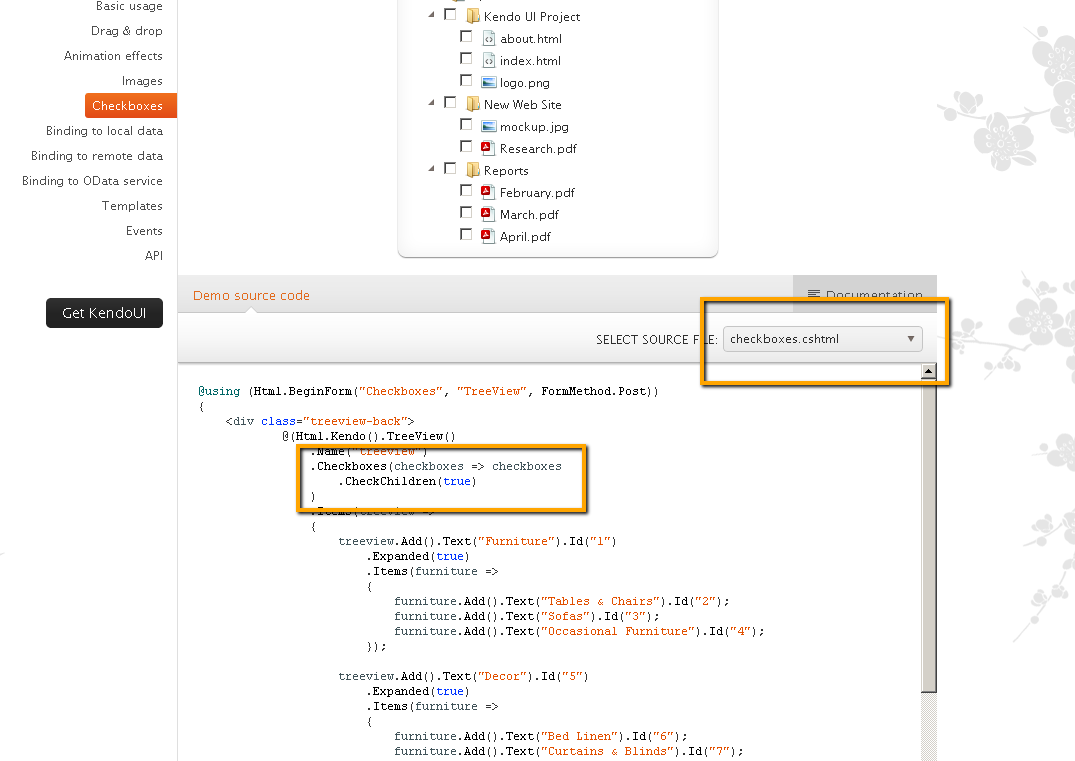This screenshot has height=761, width=1075.
Task: Open the Animation effects demo
Action: 113,56
